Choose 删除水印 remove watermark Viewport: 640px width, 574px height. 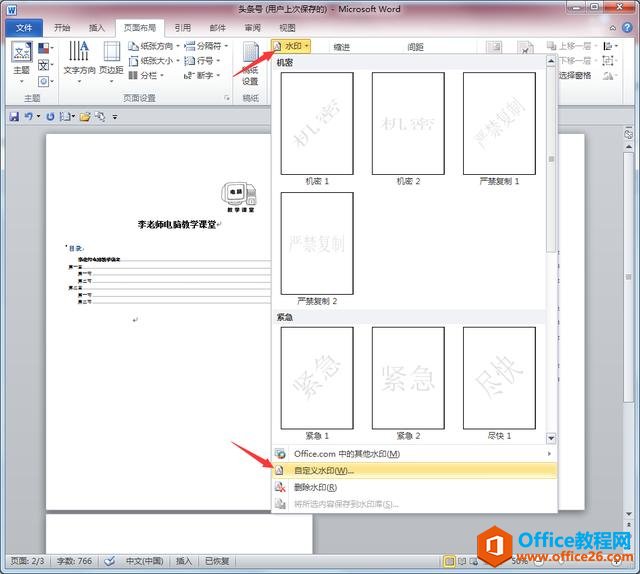pos(414,487)
